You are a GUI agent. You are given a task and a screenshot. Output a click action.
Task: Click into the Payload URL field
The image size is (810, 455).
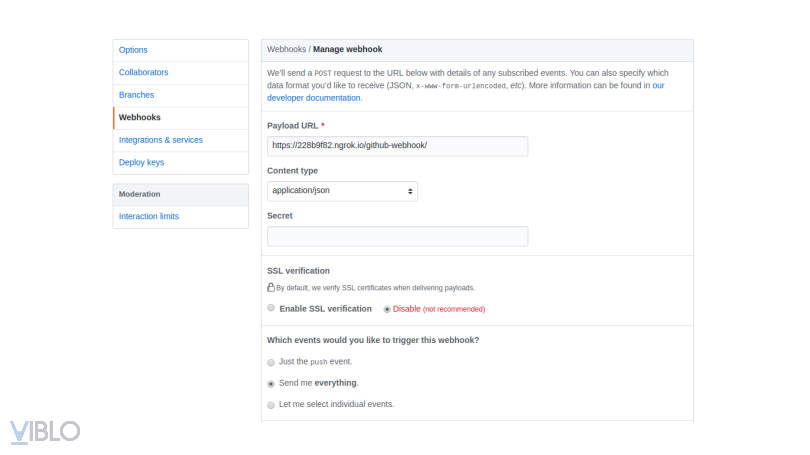point(397,146)
